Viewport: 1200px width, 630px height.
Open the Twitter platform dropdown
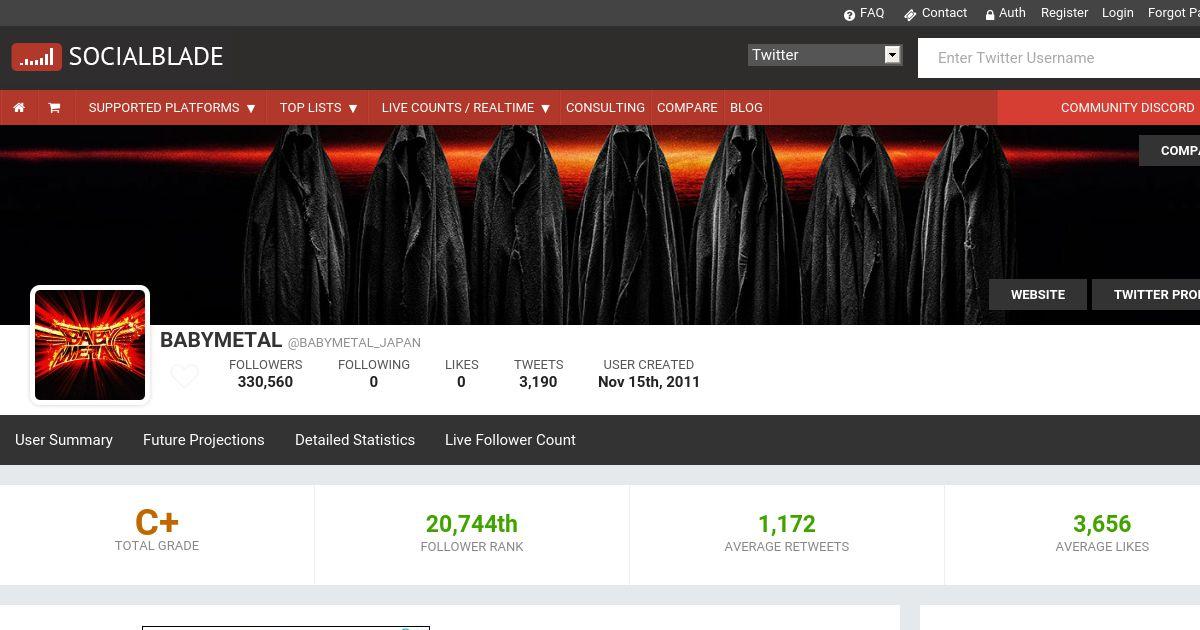(825, 55)
